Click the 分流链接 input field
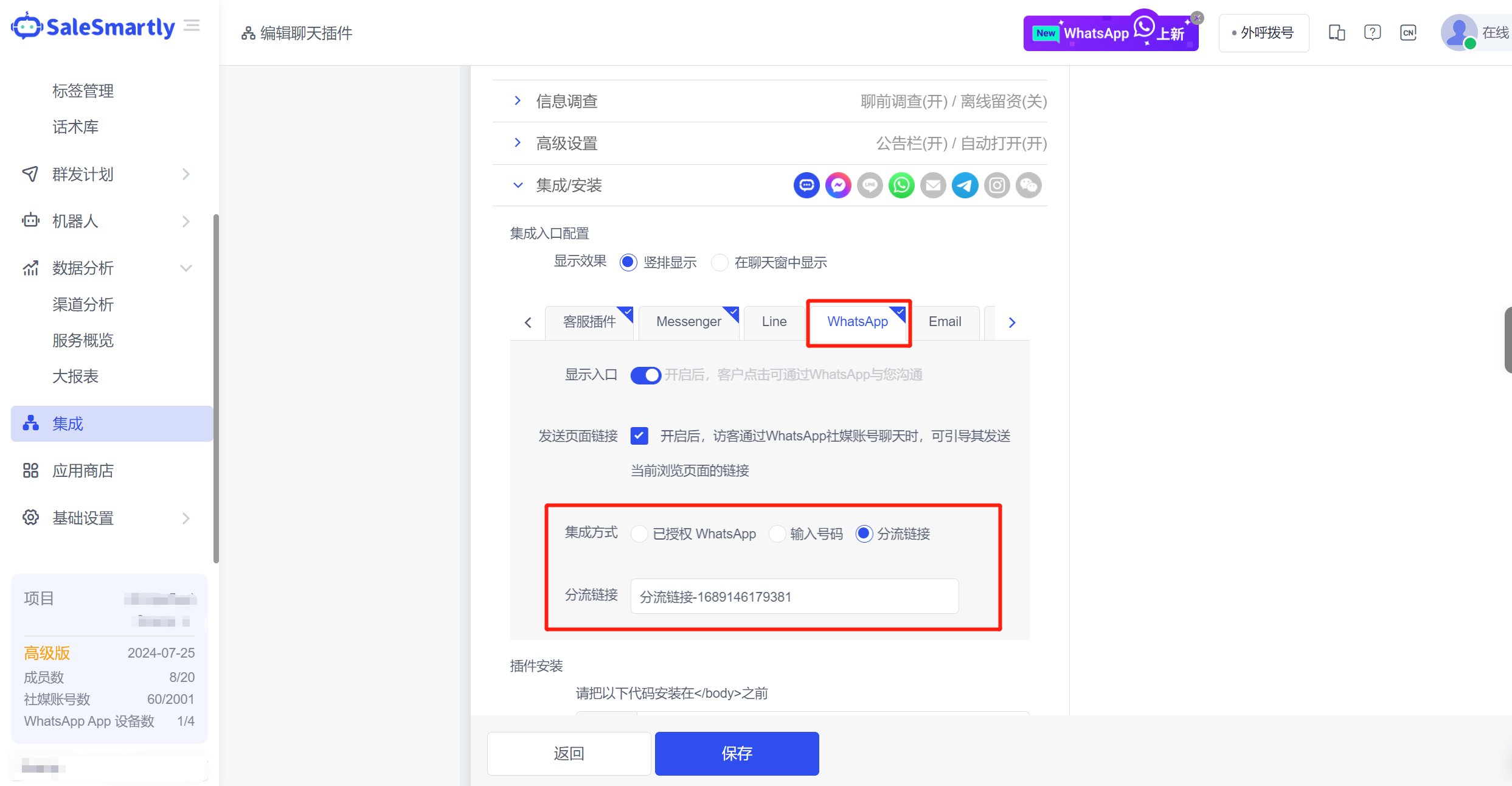Viewport: 1512px width, 786px height. (x=794, y=597)
